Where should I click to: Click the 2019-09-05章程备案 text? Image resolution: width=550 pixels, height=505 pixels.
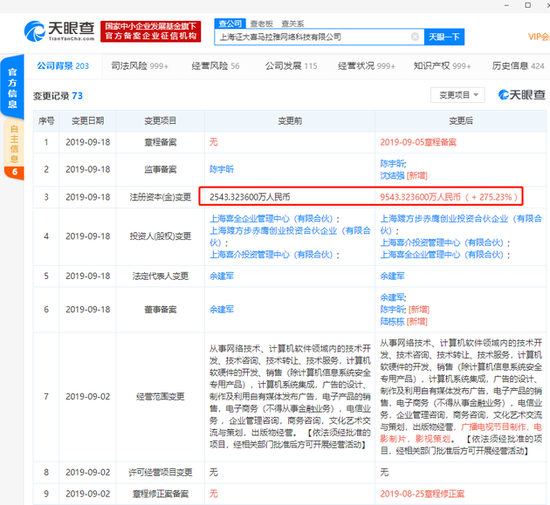coord(418,142)
